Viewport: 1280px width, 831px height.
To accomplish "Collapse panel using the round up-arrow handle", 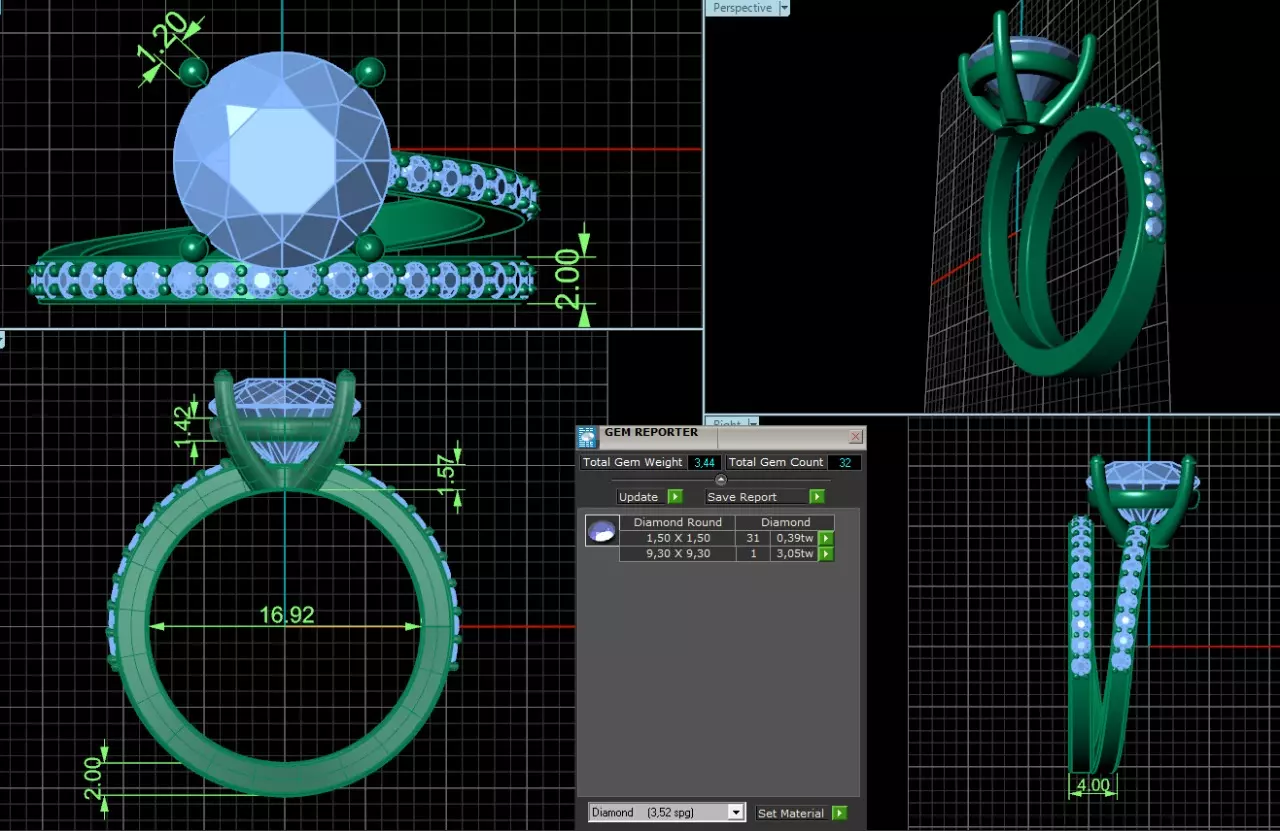I will pyautogui.click(x=721, y=480).
